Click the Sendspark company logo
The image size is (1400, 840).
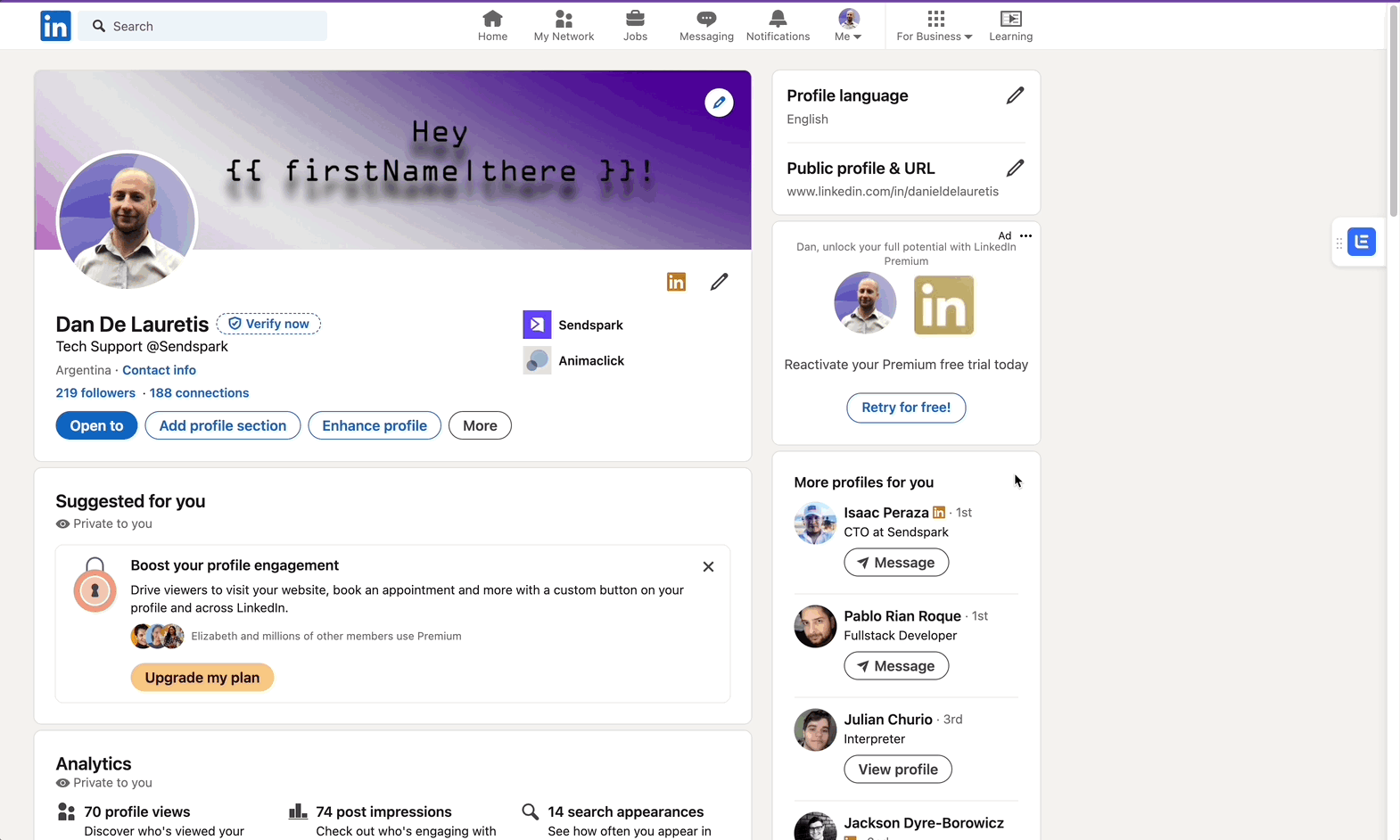[537, 325]
